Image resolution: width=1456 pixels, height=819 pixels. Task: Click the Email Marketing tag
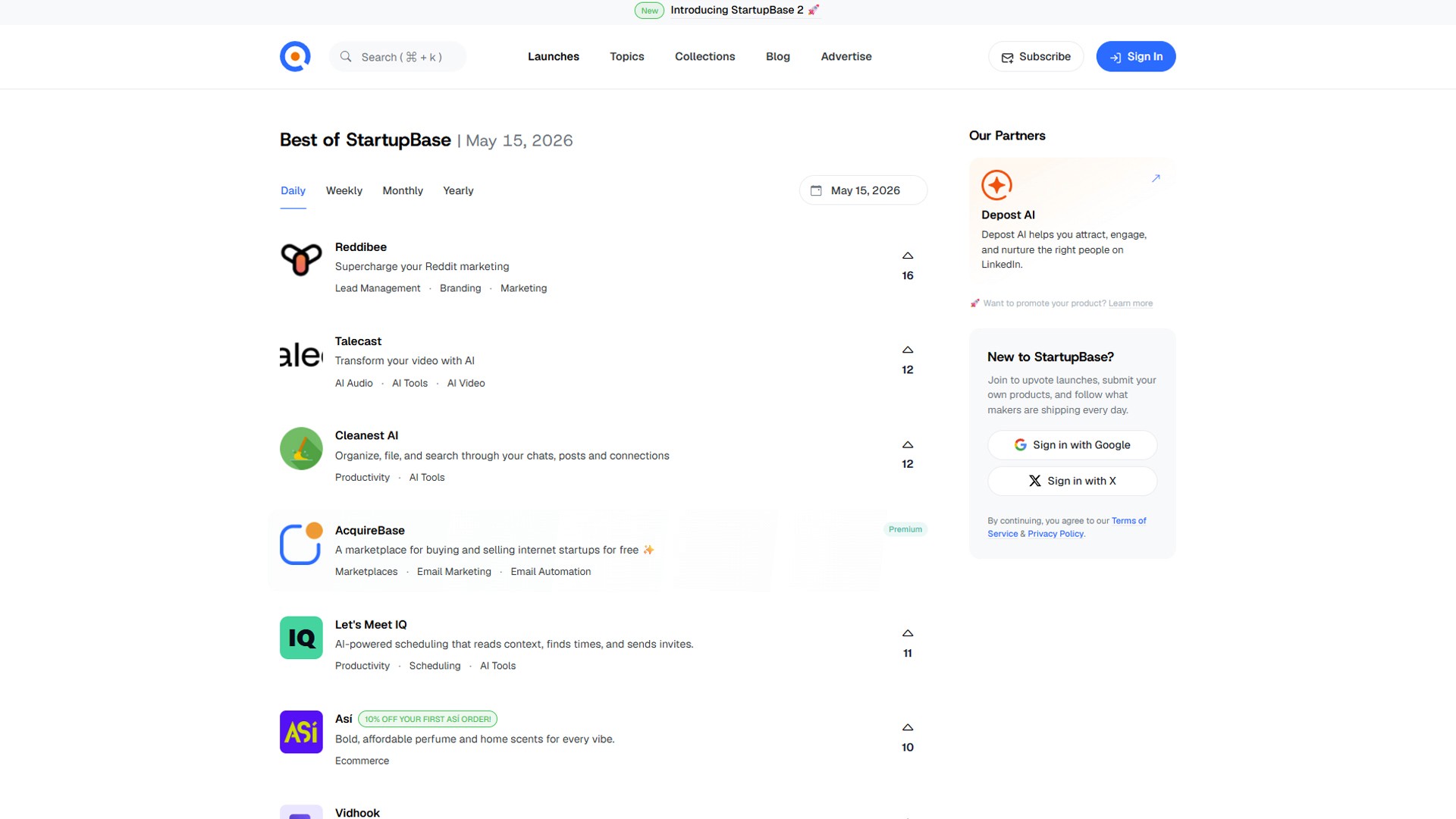(454, 572)
